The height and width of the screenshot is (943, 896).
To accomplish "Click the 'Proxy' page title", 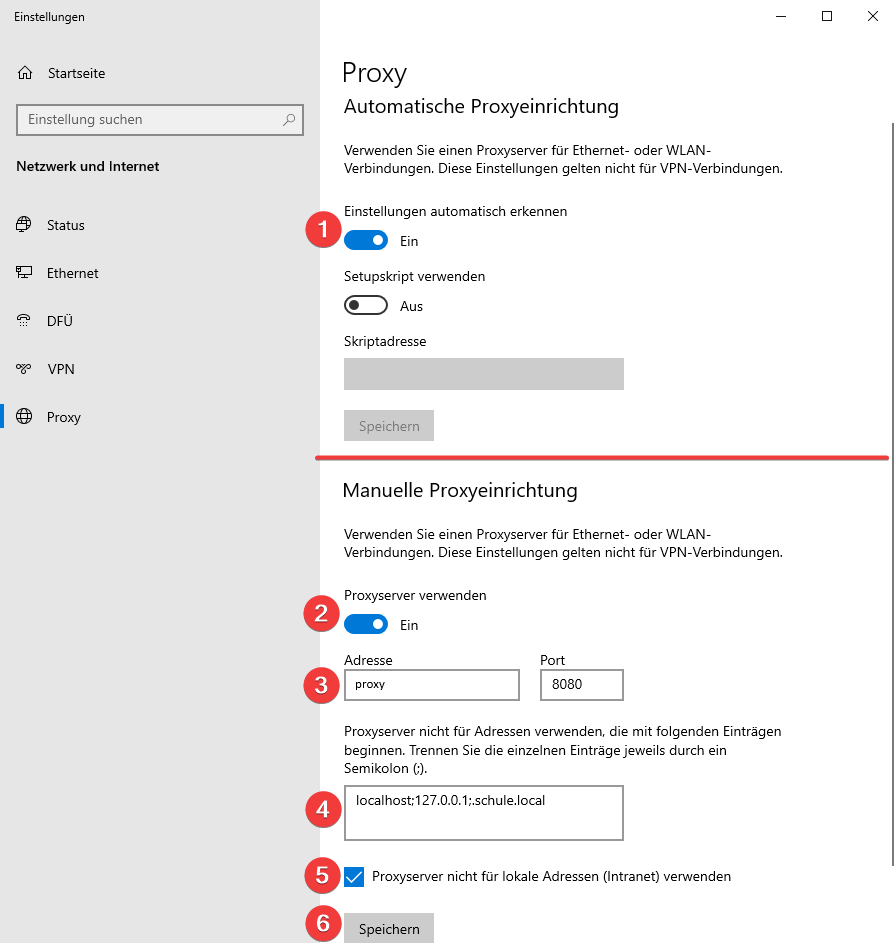I will coord(375,73).
